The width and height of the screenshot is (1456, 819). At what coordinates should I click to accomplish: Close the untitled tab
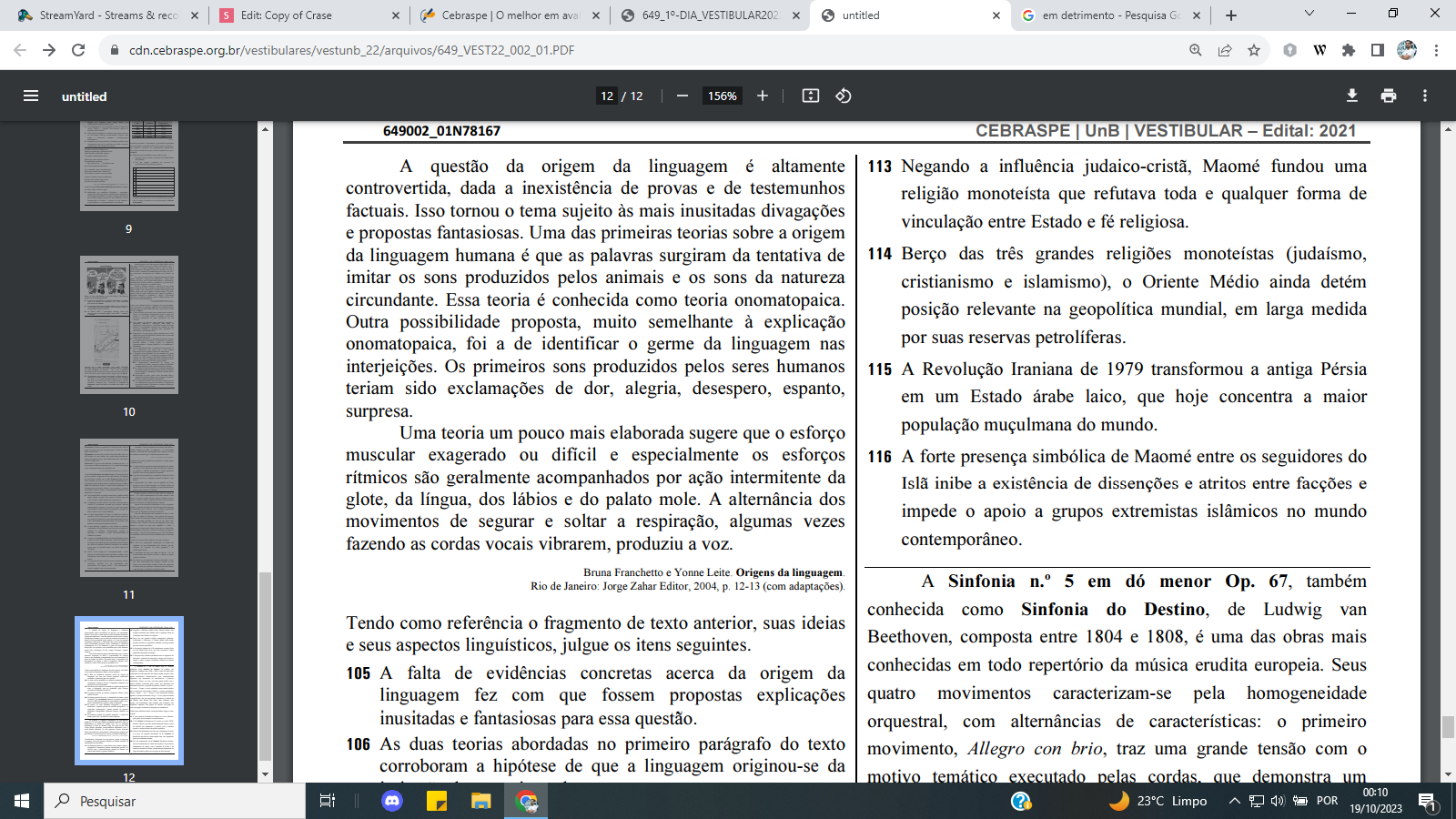tap(996, 15)
